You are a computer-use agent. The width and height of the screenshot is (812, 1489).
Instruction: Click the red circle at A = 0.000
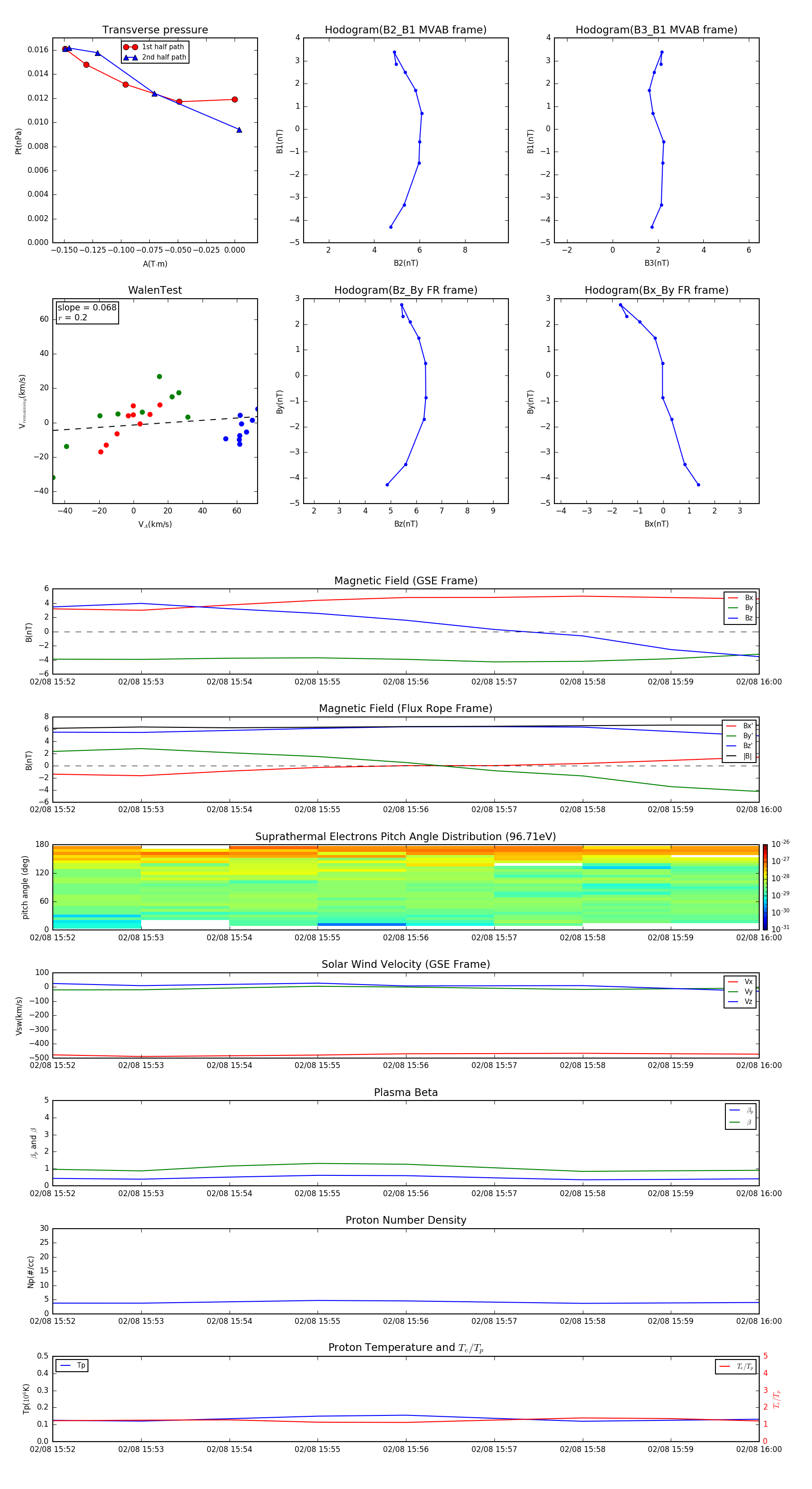pos(235,99)
